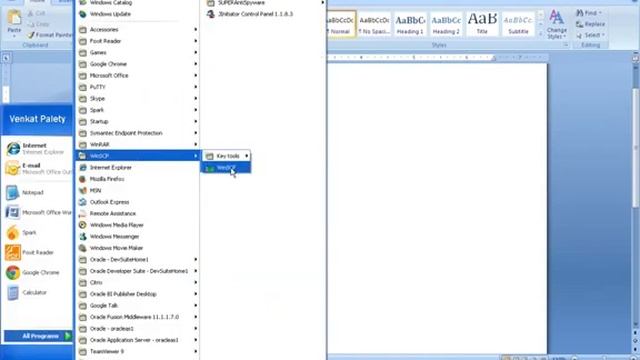The image size is (640, 360).
Task: Expand the Key tools submenu
Action: [226, 156]
